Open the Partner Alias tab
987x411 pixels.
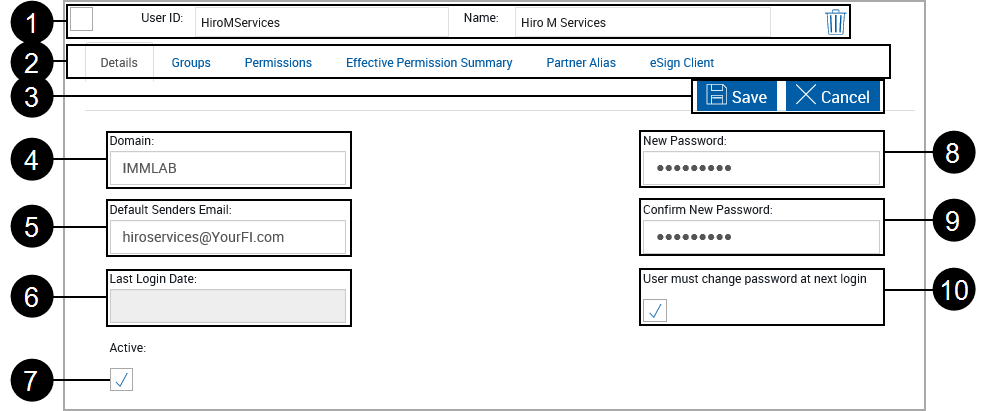coord(581,63)
